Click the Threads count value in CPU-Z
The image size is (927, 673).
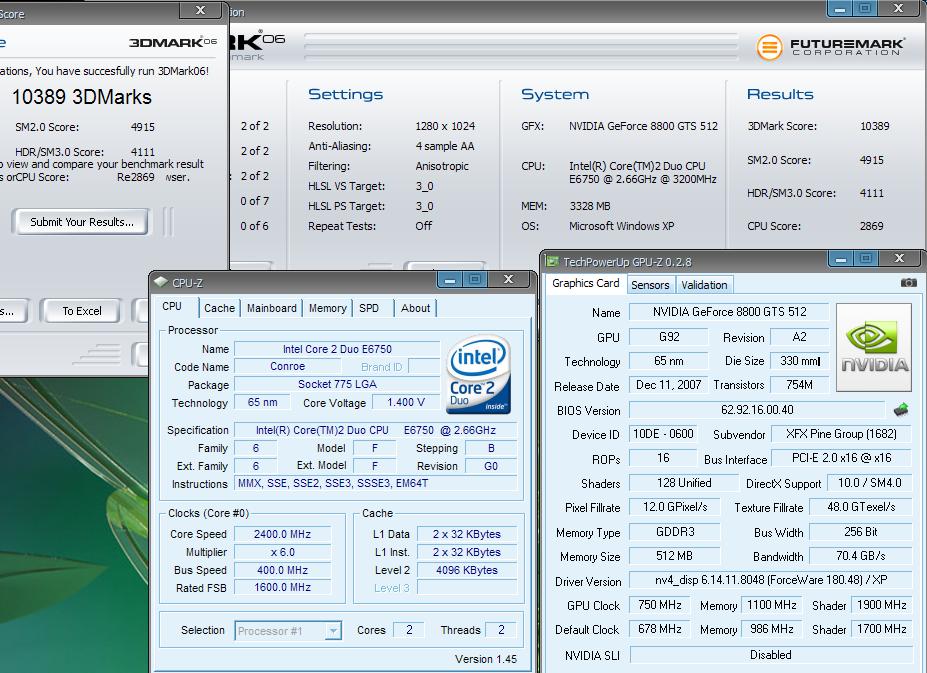[501, 630]
